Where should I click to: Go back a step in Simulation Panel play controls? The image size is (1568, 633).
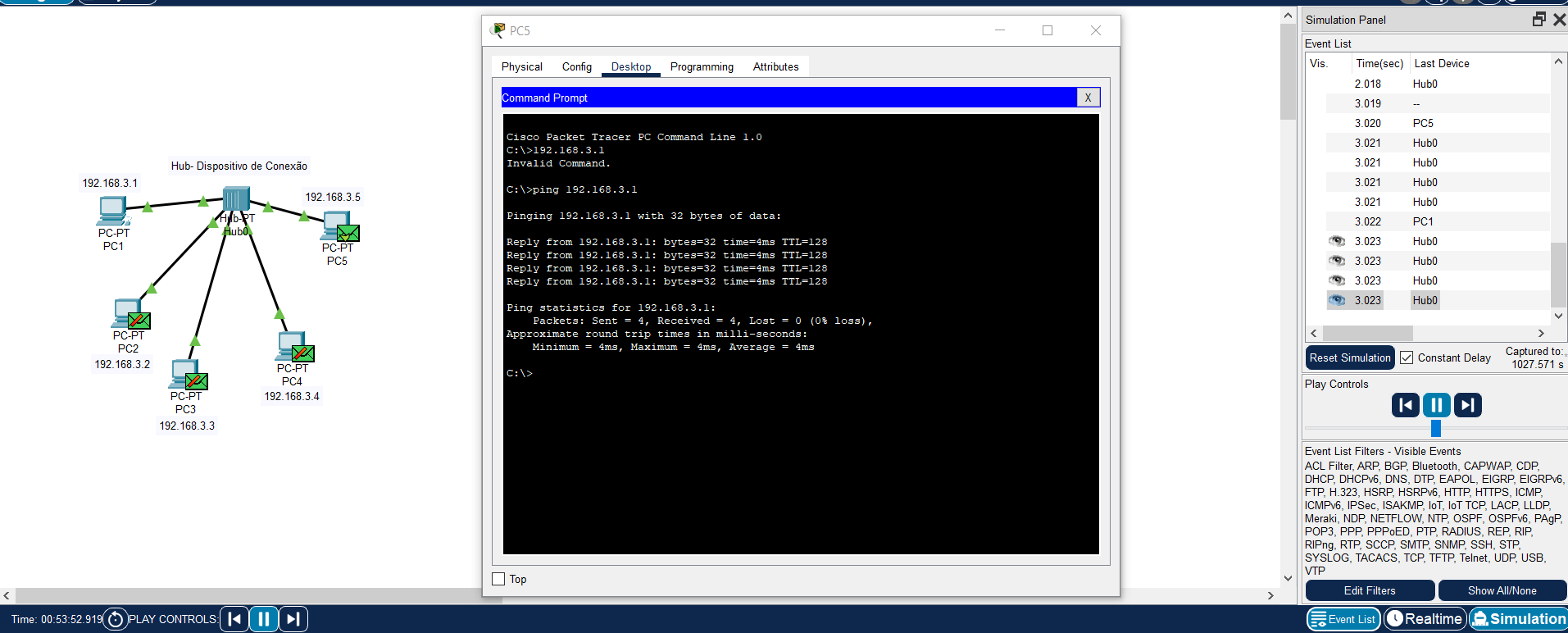click(x=1405, y=405)
